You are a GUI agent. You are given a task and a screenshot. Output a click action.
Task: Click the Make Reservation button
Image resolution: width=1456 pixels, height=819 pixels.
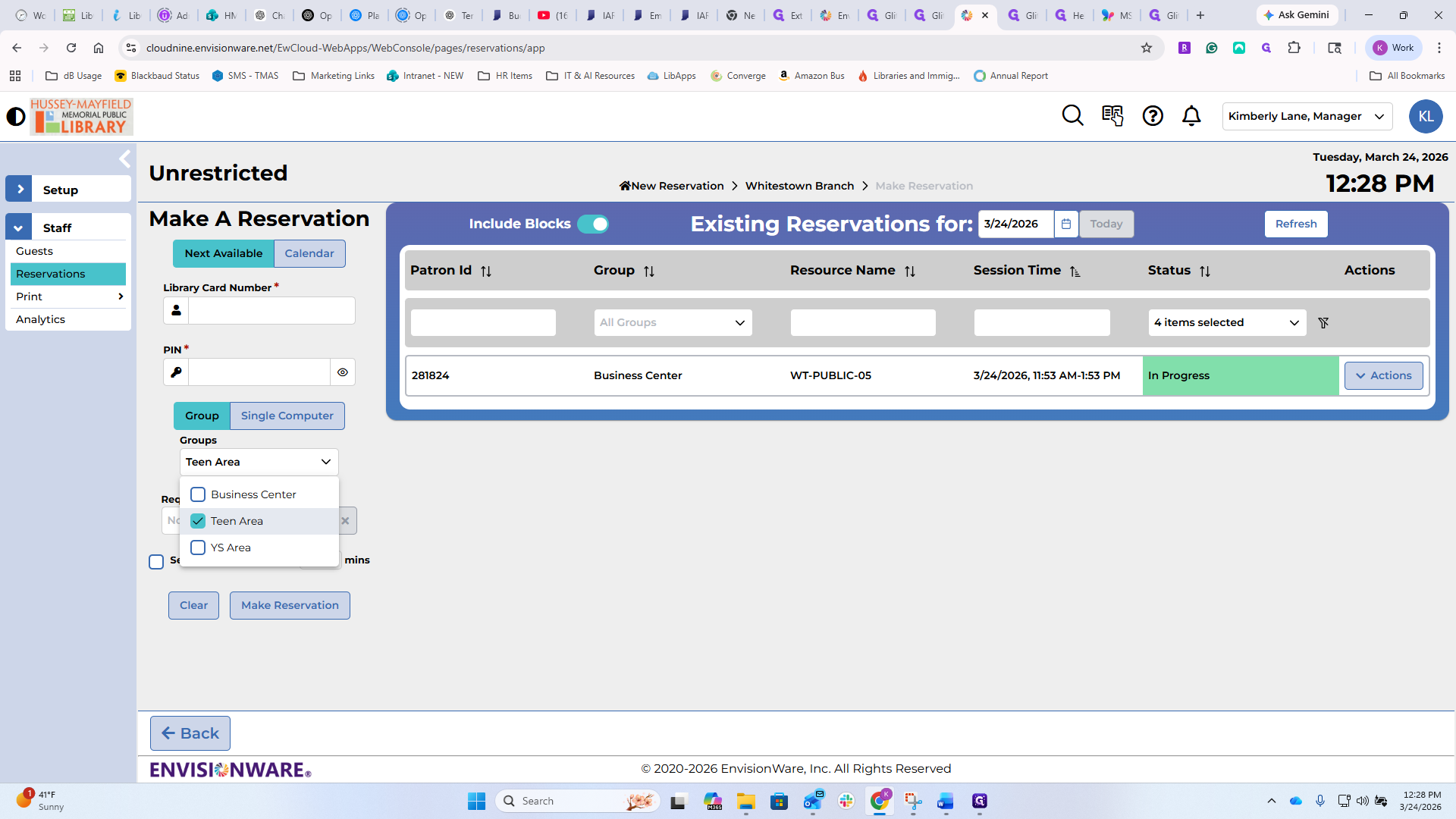pyautogui.click(x=290, y=605)
